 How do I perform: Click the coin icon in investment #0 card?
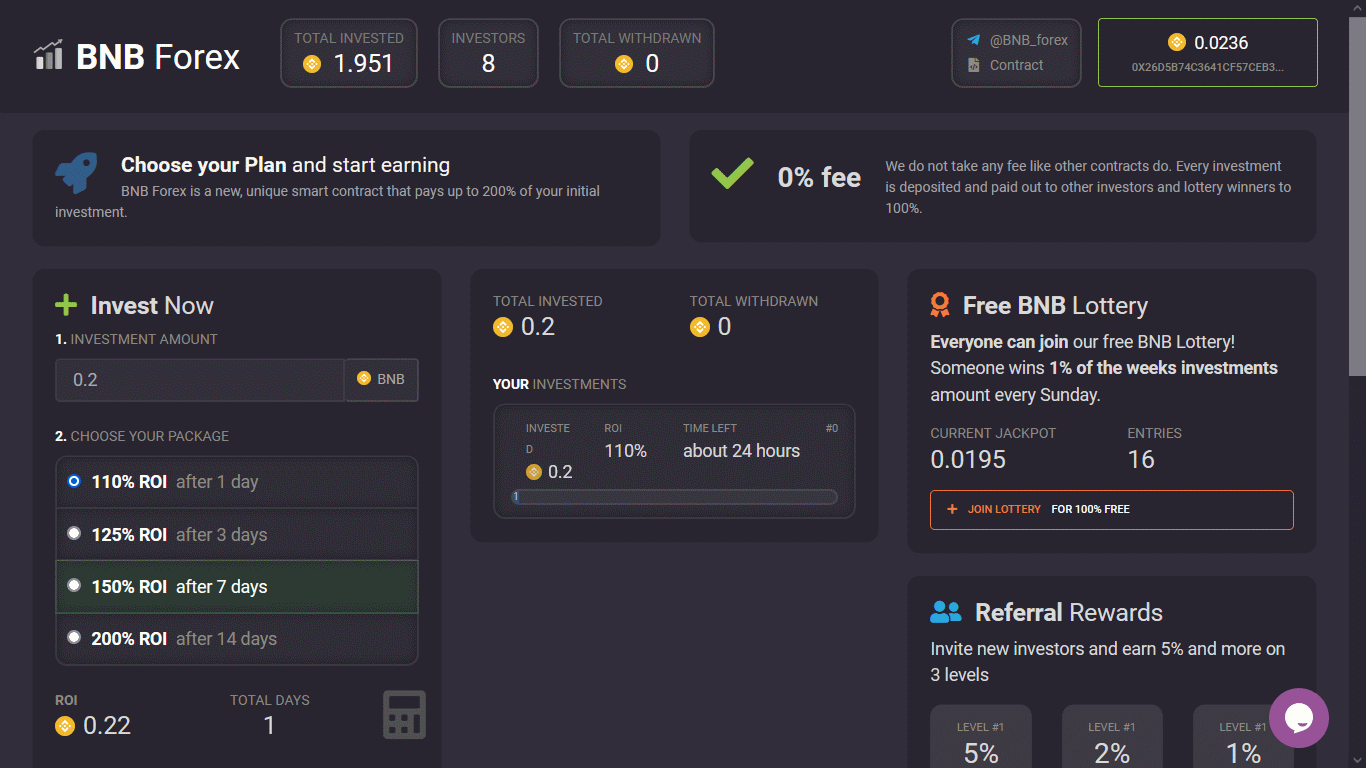click(534, 472)
